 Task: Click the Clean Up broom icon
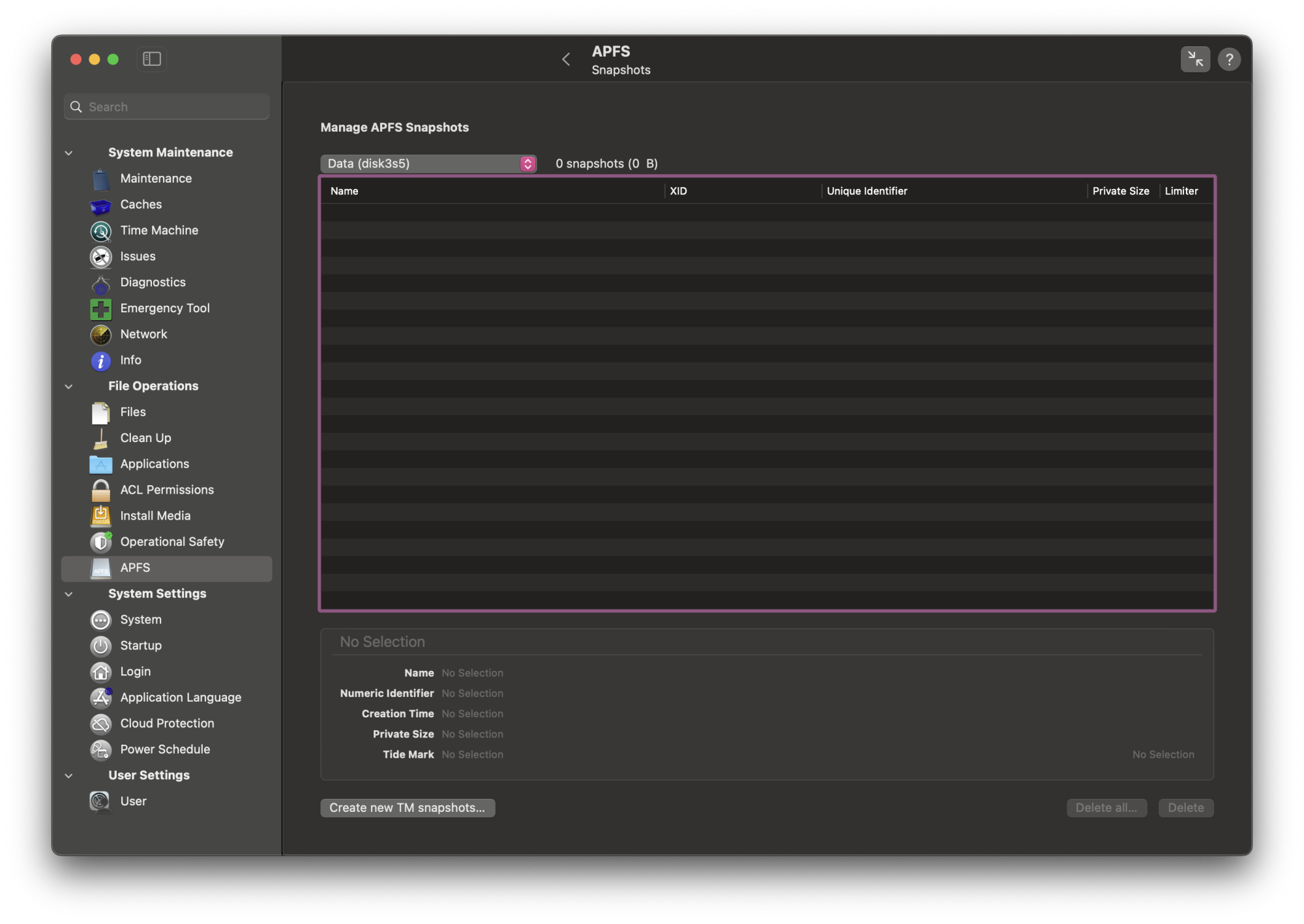pyautogui.click(x=100, y=439)
